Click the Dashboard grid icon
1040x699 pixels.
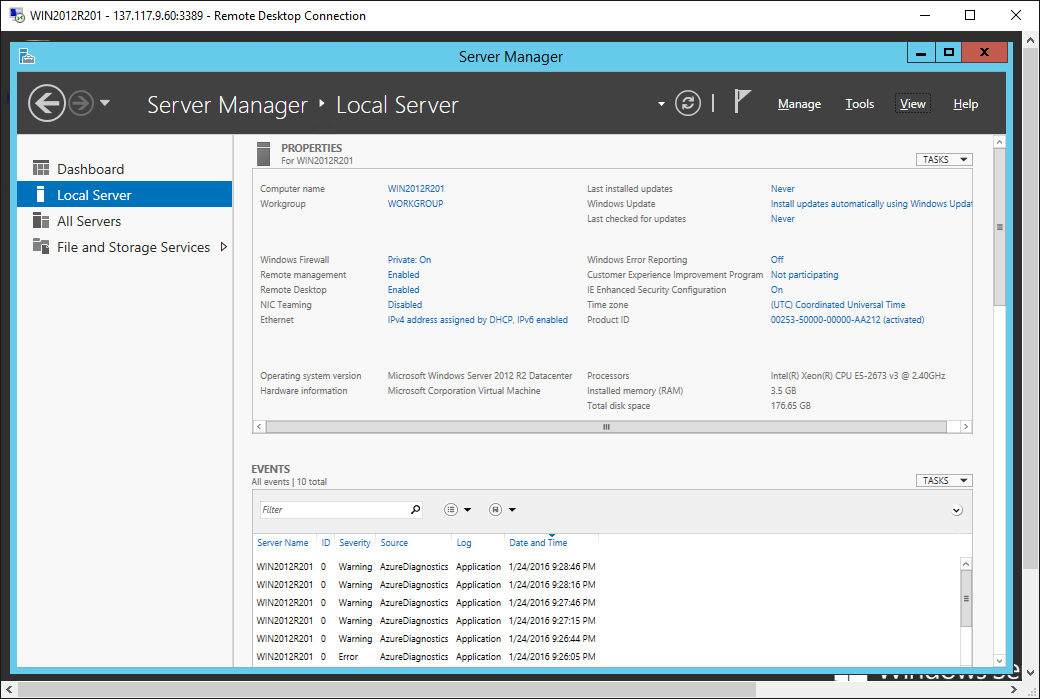click(41, 168)
